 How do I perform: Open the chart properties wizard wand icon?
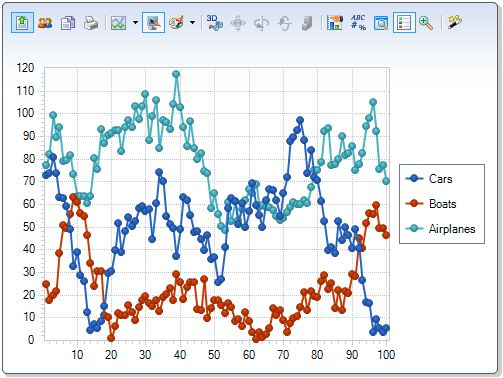click(x=455, y=23)
